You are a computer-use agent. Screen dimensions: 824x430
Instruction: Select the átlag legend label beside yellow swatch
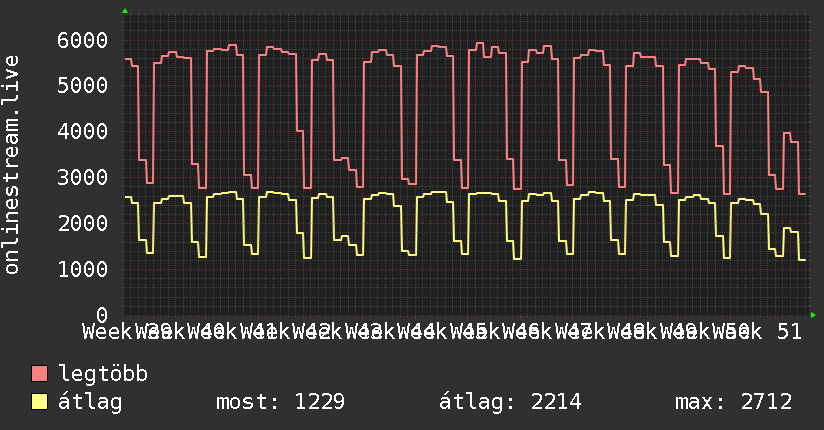pos(90,402)
